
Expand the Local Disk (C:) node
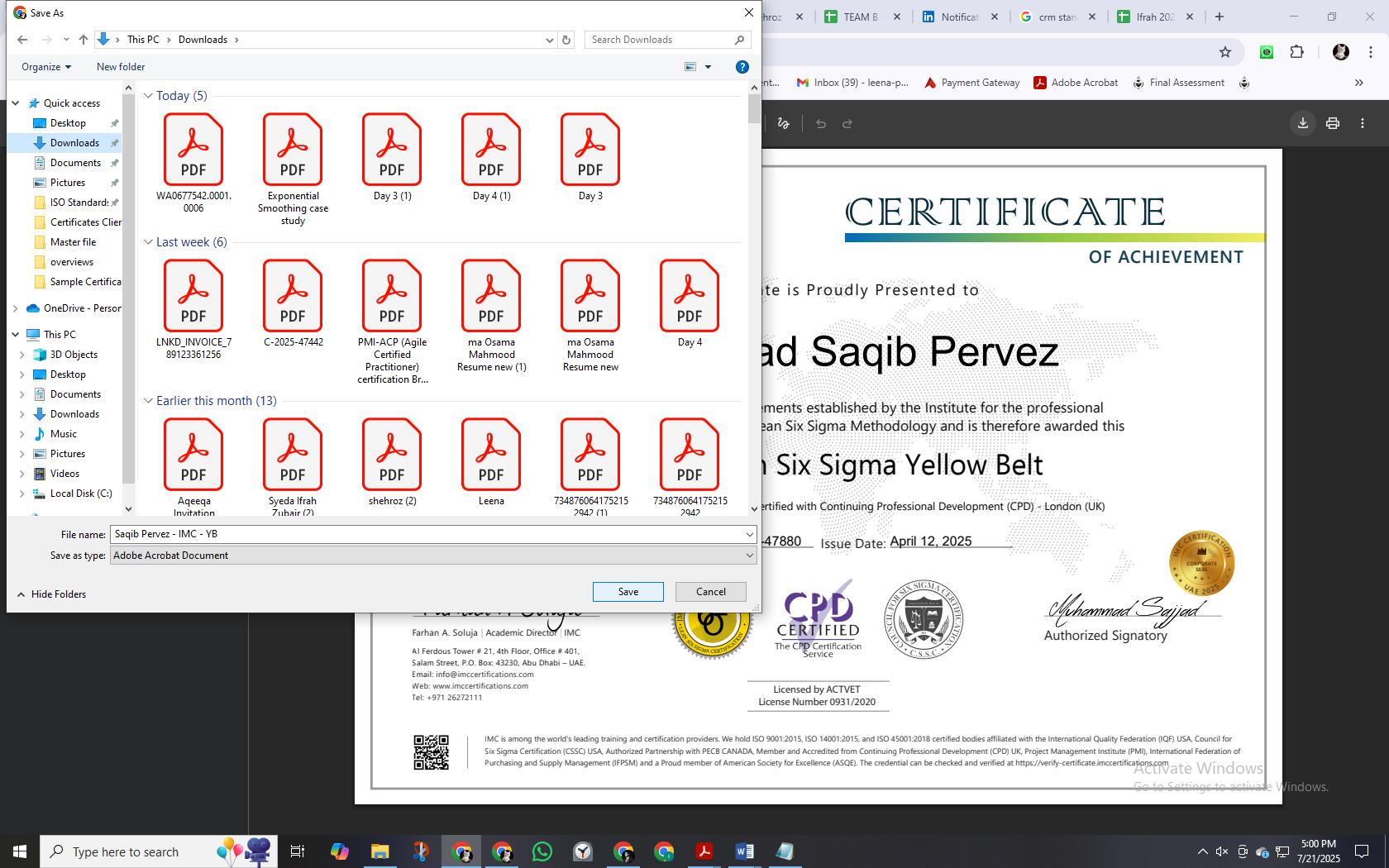click(22, 494)
